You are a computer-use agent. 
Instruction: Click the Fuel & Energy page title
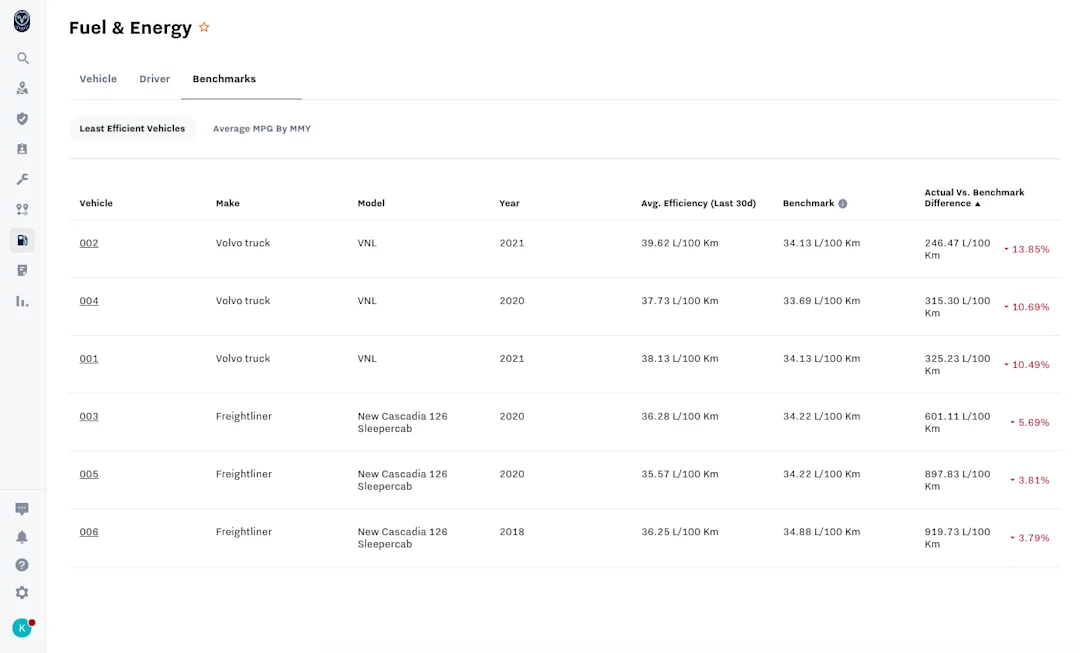point(130,28)
